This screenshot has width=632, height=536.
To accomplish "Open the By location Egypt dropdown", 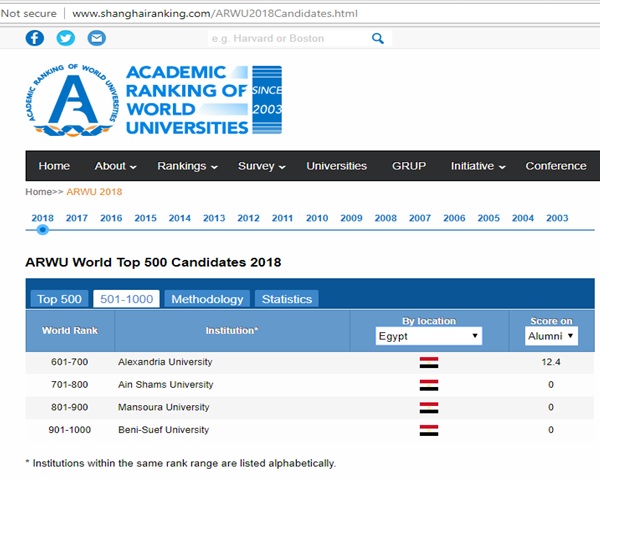I will coord(428,336).
